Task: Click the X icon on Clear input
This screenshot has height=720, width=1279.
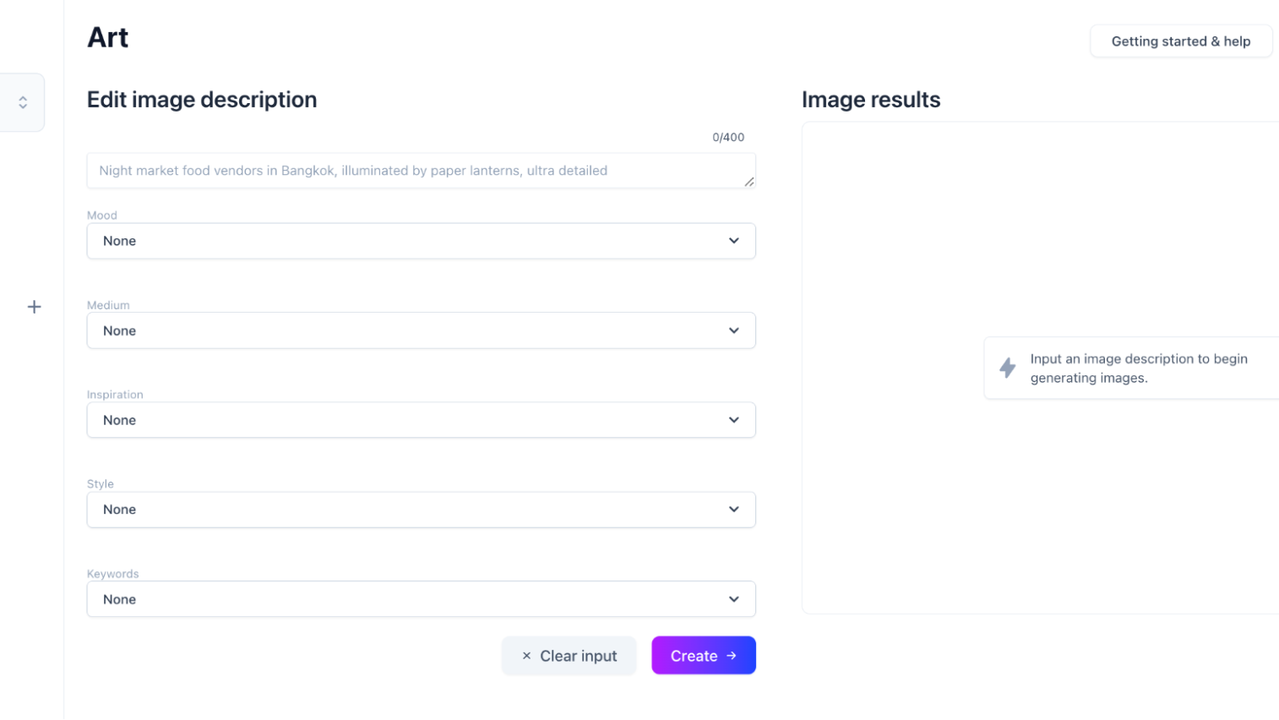Action: pos(526,656)
